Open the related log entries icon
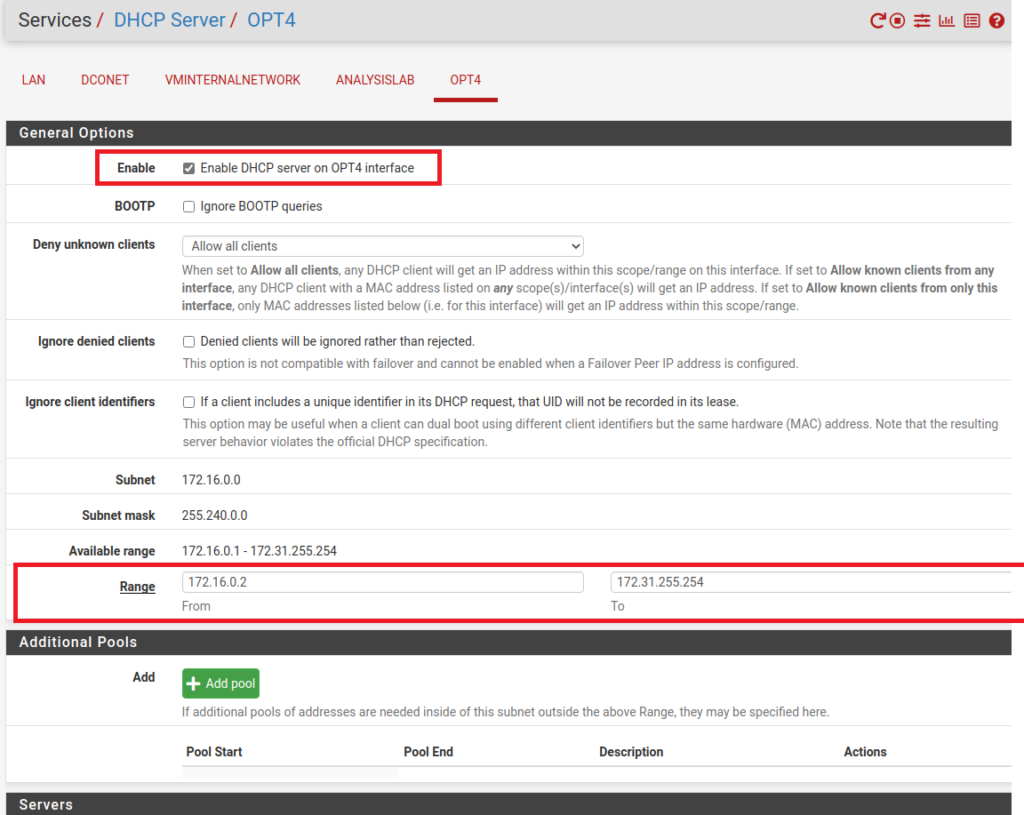The width and height of the screenshot is (1024, 815). pyautogui.click(x=971, y=20)
